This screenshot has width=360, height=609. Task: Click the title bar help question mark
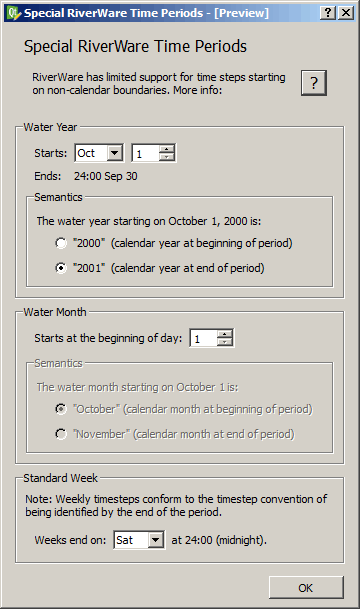[328, 13]
